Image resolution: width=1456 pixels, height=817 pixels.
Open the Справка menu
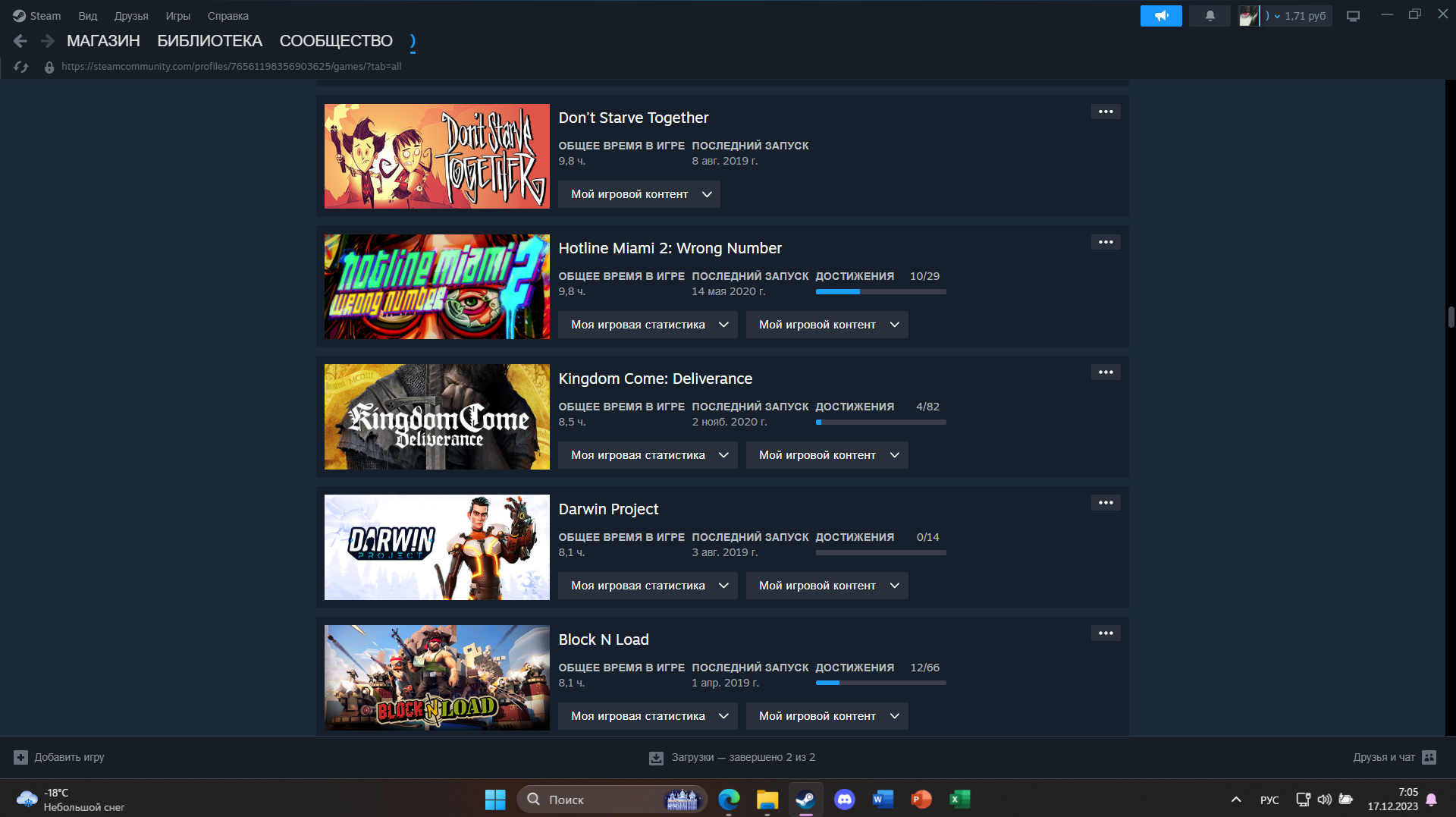[x=228, y=16]
